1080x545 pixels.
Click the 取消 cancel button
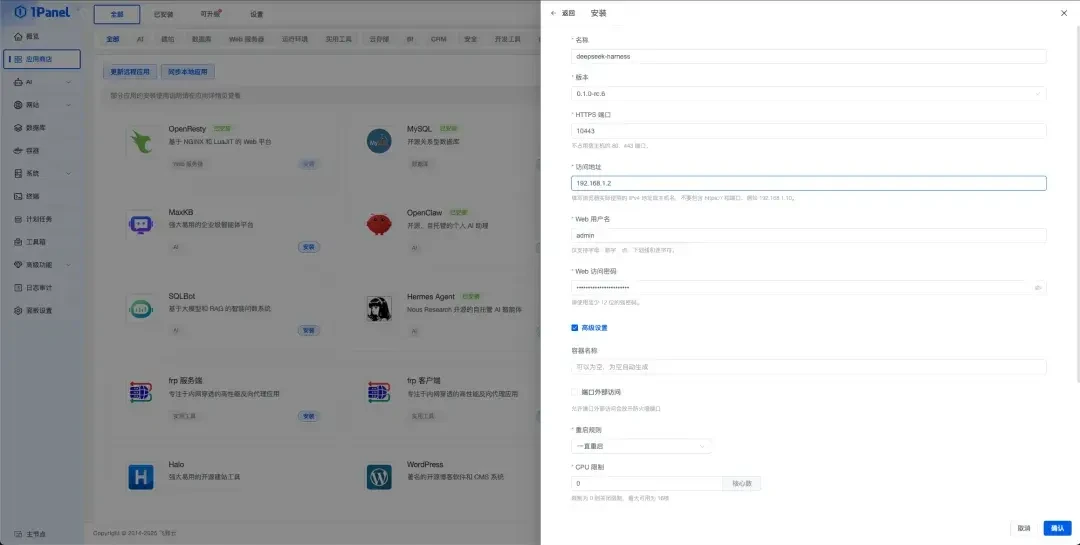[x=1024, y=528]
